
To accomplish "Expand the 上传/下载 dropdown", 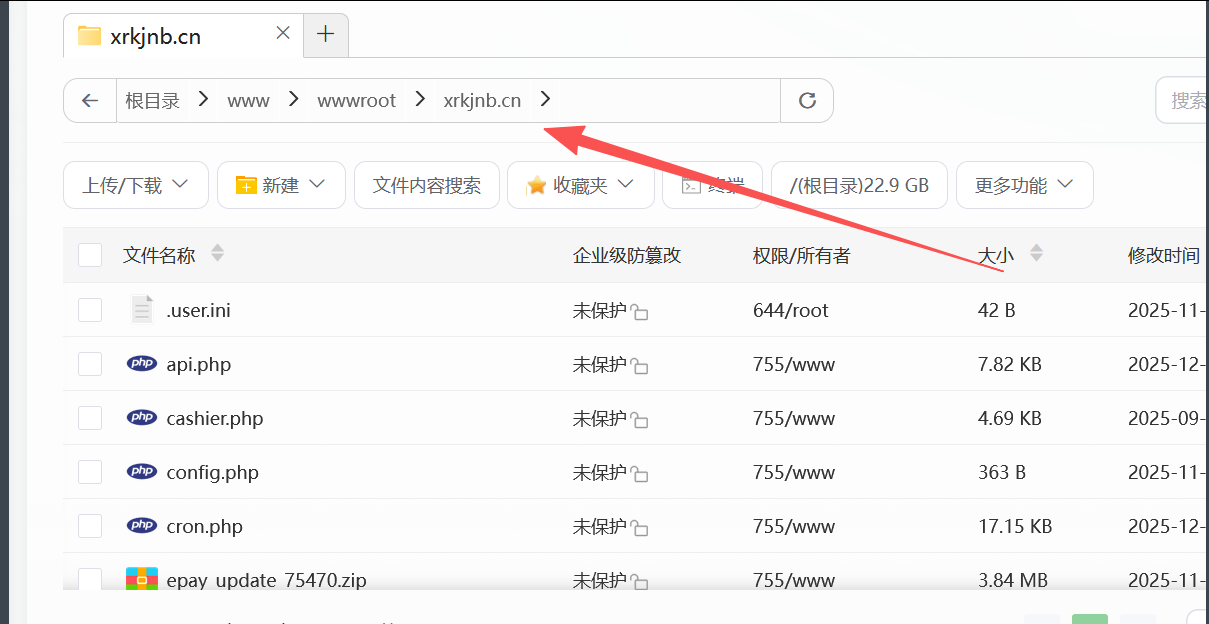I will tap(135, 184).
